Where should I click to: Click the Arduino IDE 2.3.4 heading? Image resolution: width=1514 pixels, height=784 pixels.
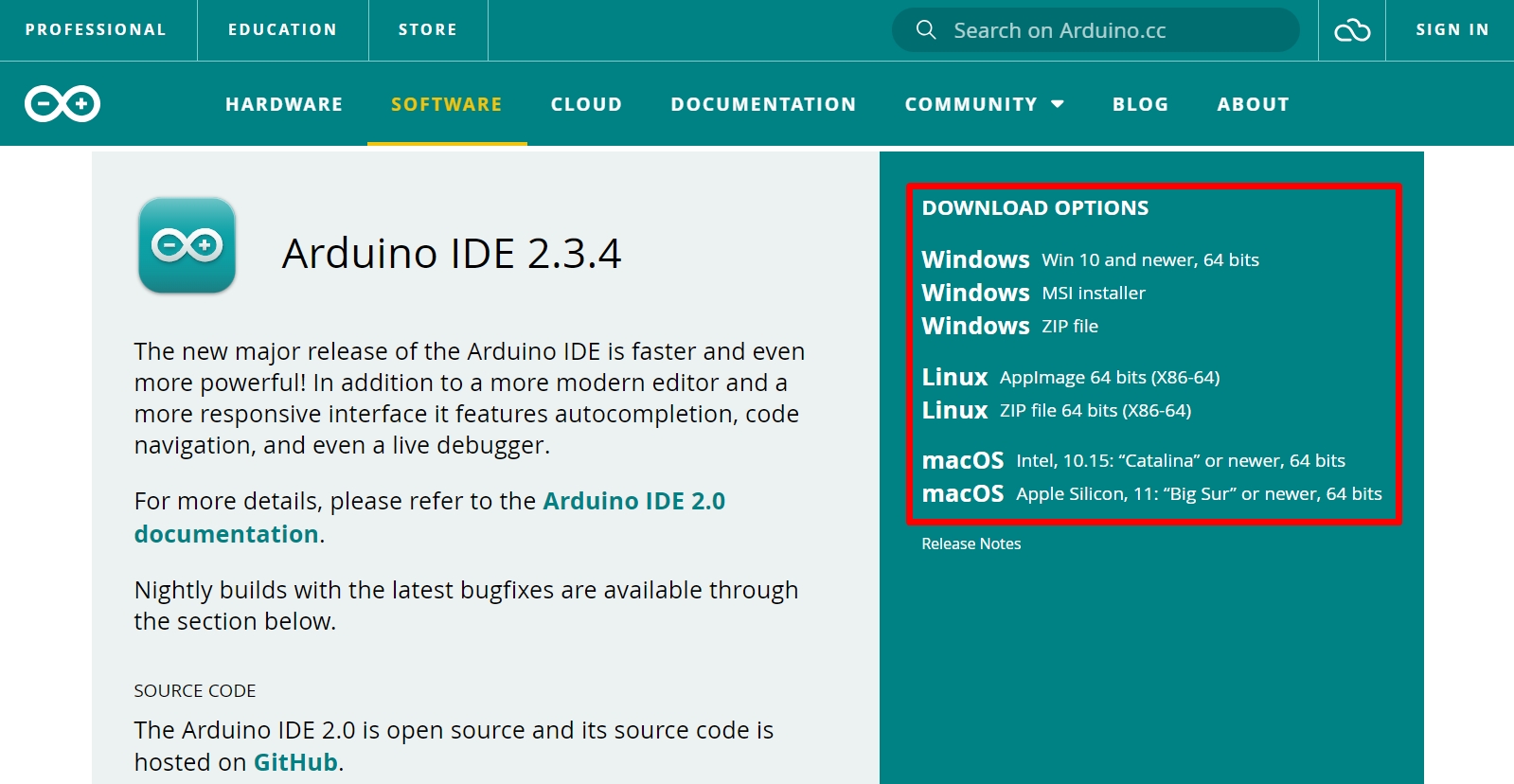point(452,253)
